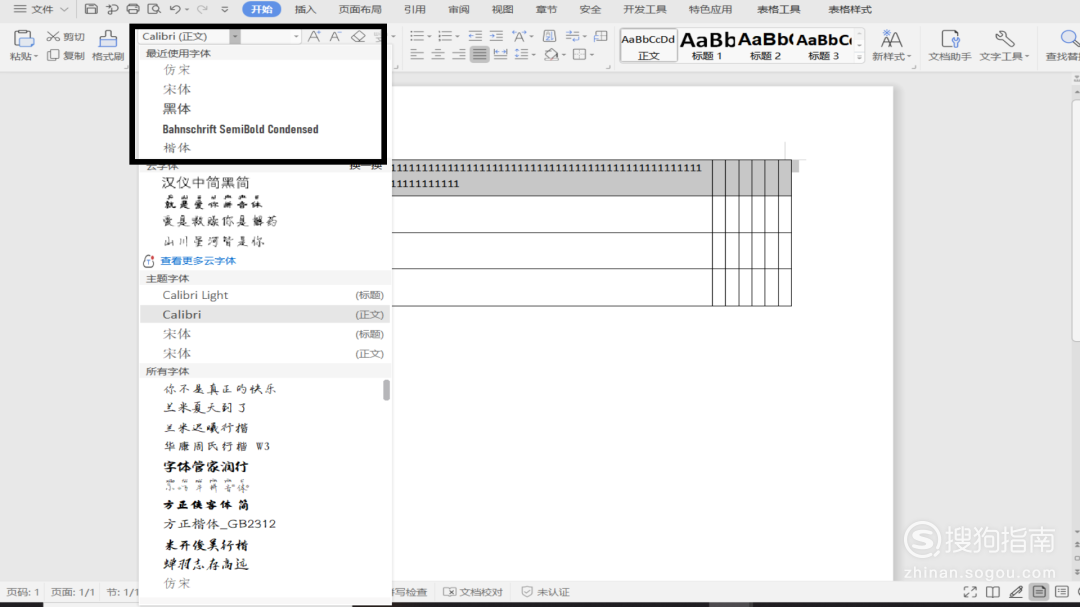Screen dimensions: 1080x607
Task: Switch to 审阅 ribbon tab
Action: pos(458,10)
